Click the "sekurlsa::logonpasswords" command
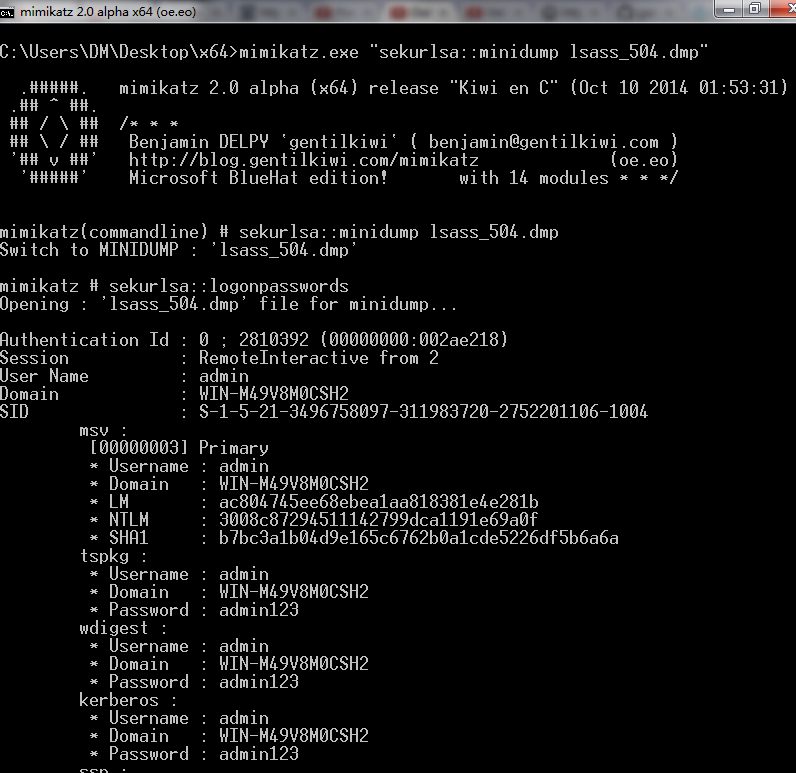Screen dimensions: 796x773 click(x=228, y=286)
